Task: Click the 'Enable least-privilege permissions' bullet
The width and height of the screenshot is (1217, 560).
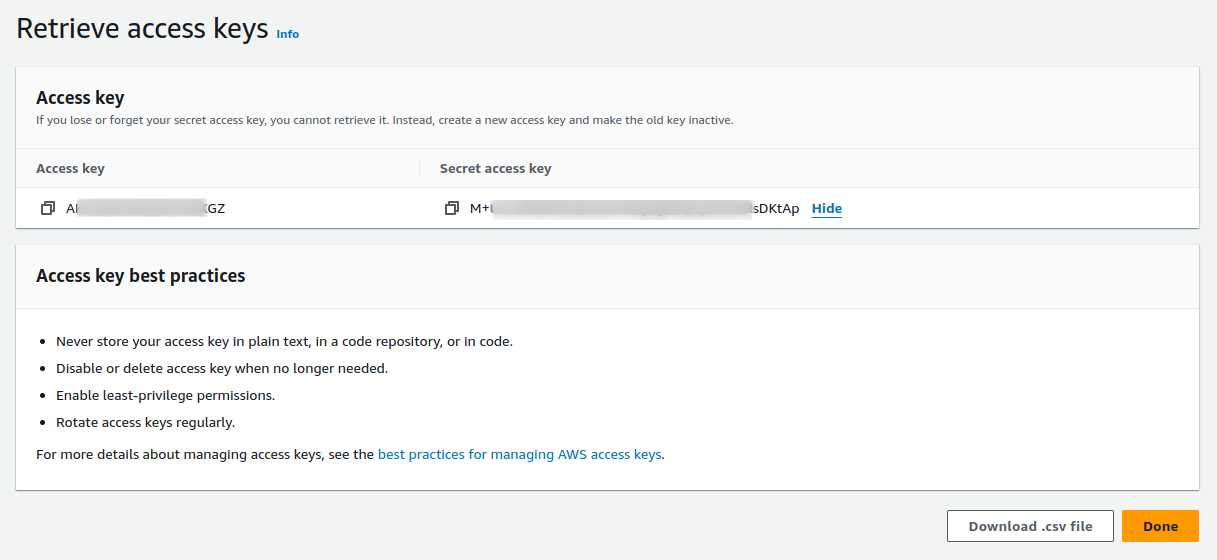Action: click(165, 395)
